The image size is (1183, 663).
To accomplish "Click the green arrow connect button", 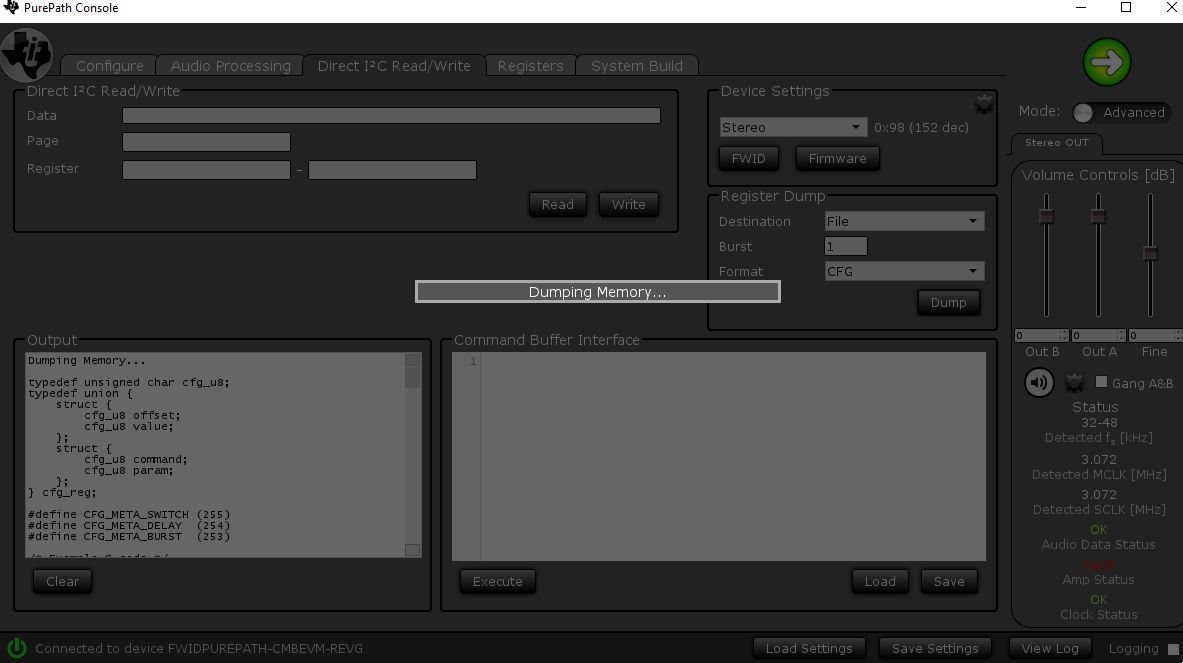I will [1107, 62].
